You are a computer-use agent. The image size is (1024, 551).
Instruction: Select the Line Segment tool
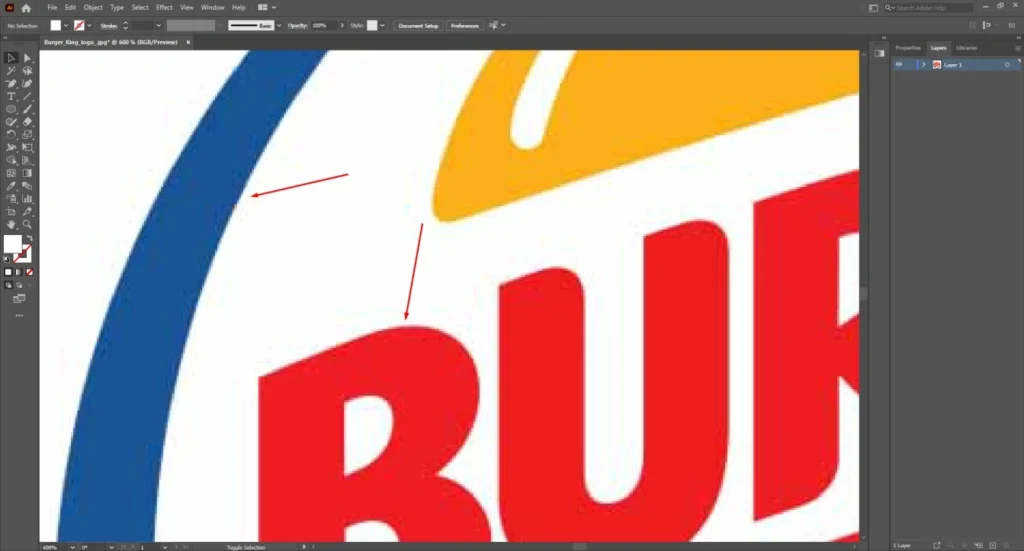click(27, 97)
